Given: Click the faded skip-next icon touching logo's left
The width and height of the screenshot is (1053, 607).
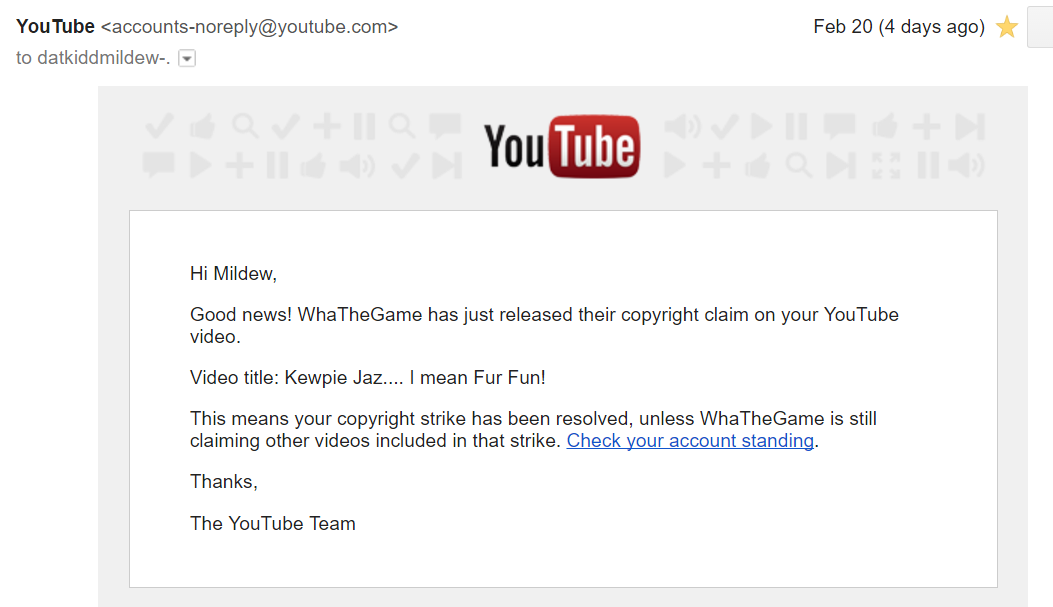Looking at the screenshot, I should pos(447,166).
